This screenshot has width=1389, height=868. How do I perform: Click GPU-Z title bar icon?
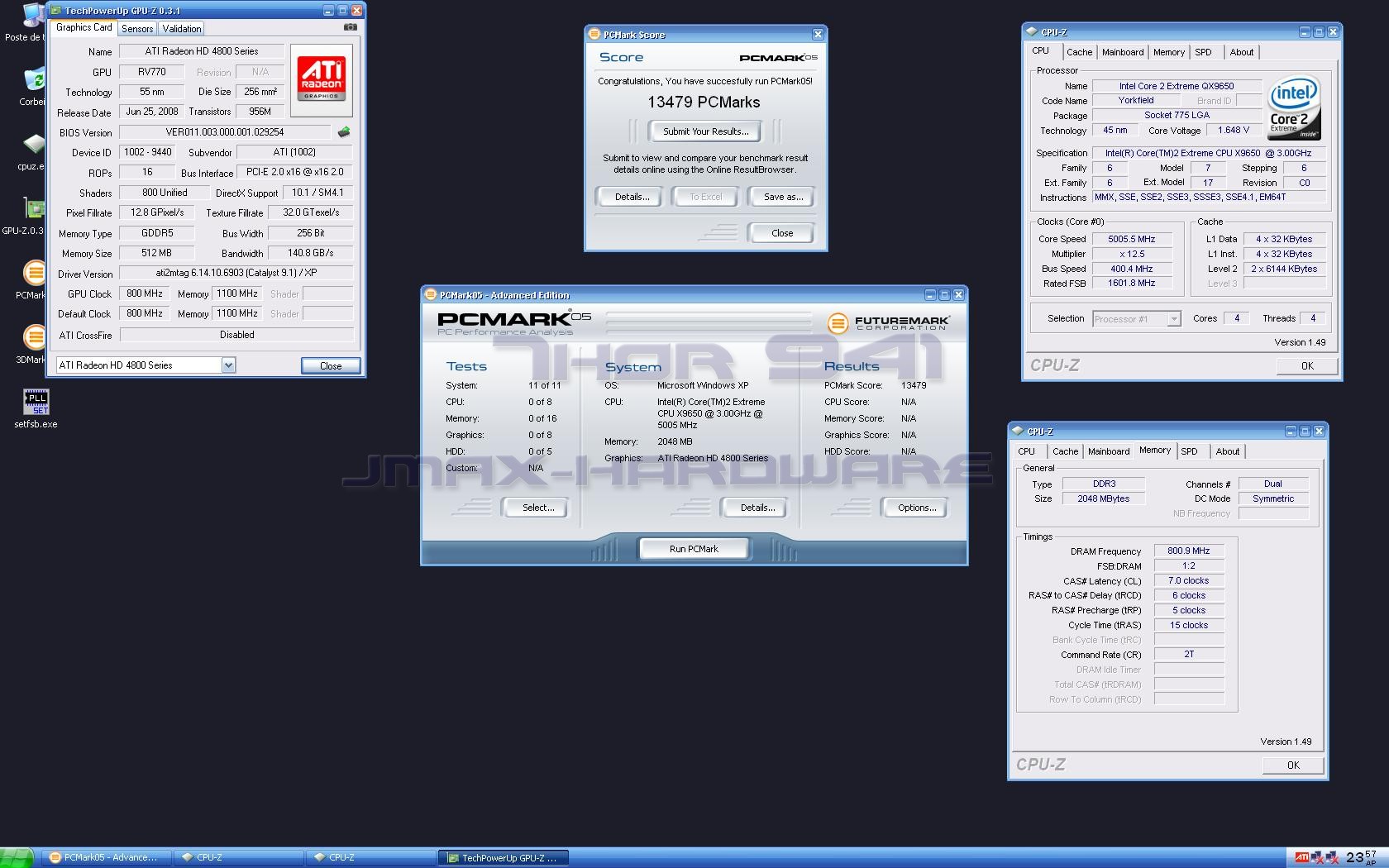pos(55,11)
